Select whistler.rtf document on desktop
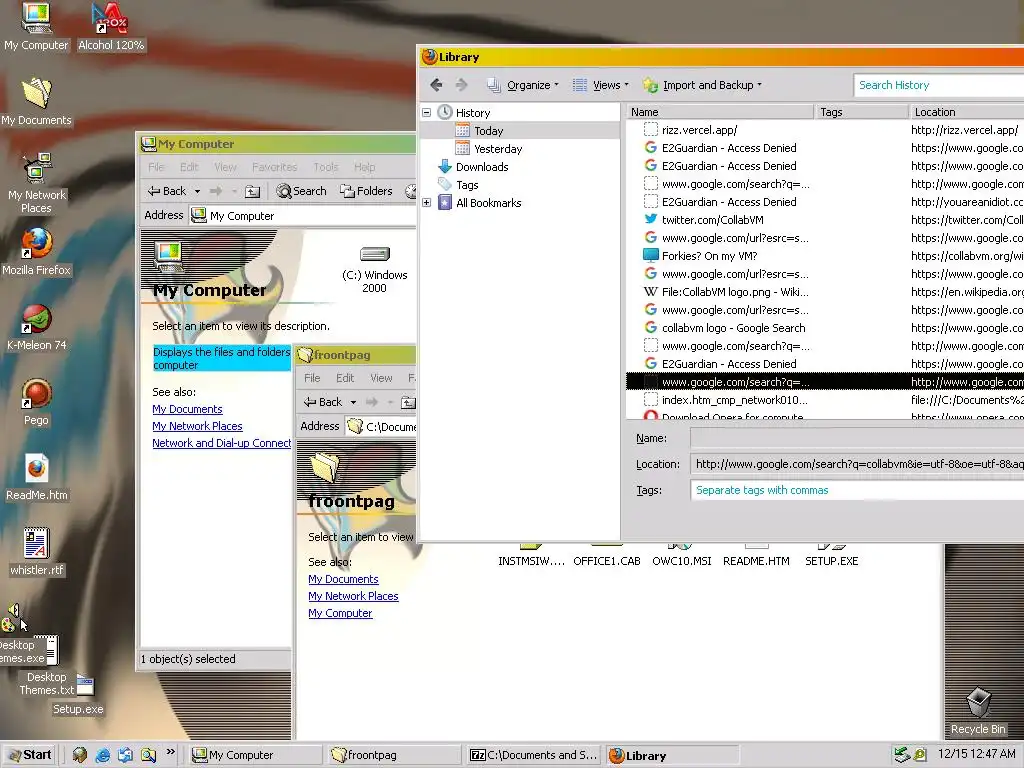This screenshot has height=768, width=1024. click(x=37, y=552)
